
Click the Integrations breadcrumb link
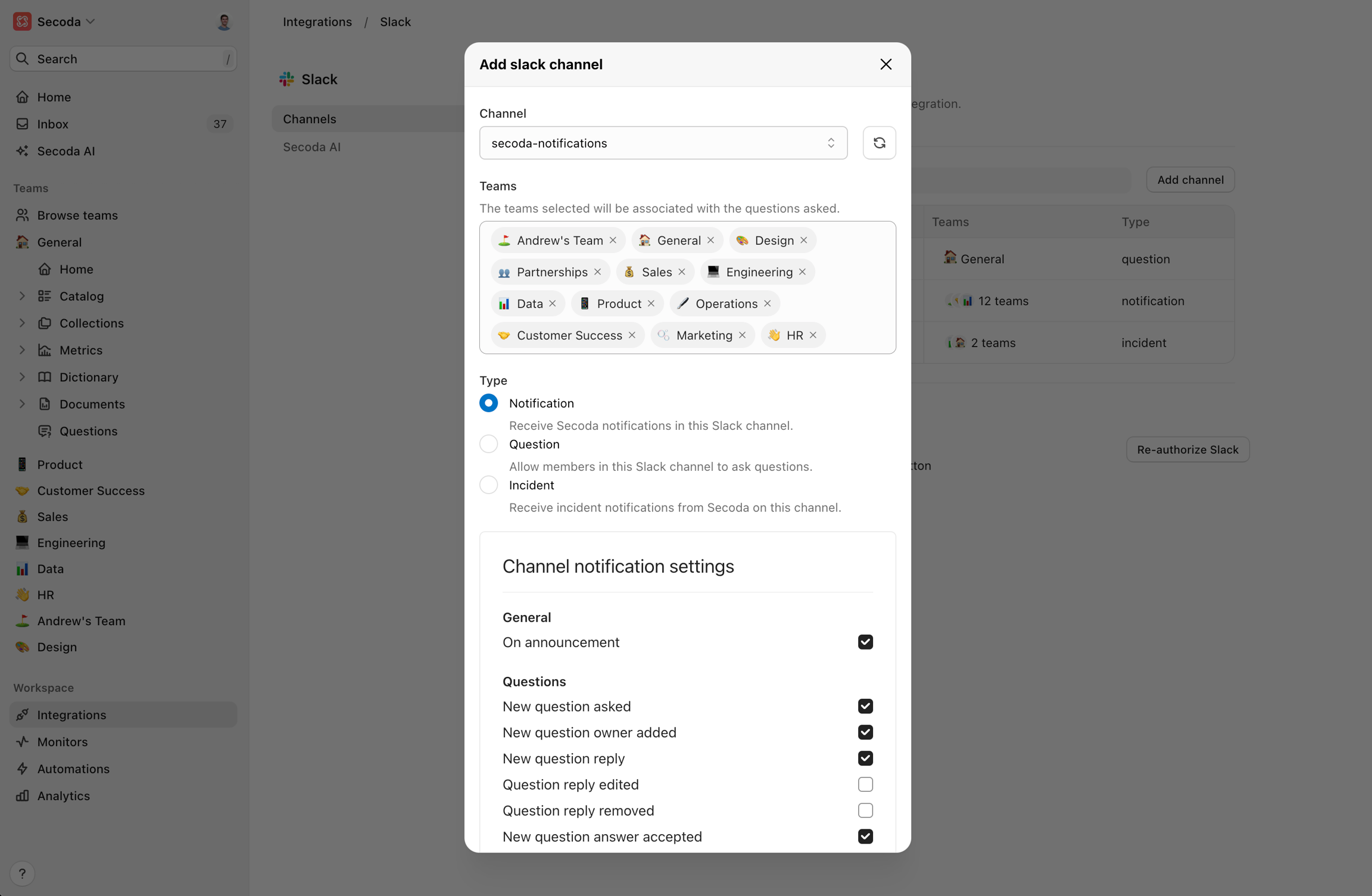[317, 21]
